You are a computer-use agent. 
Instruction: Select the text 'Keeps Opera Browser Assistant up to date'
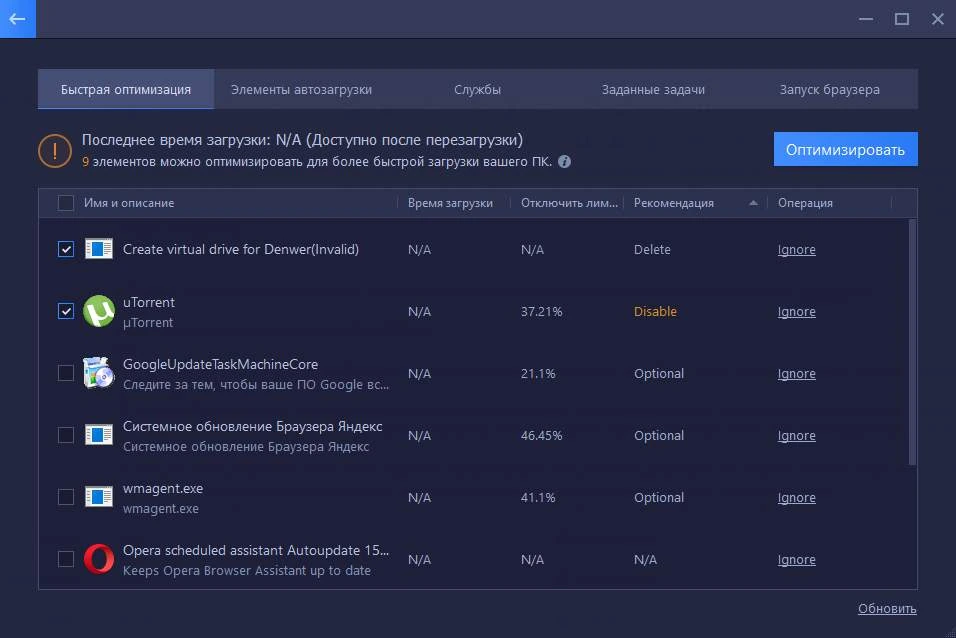247,571
